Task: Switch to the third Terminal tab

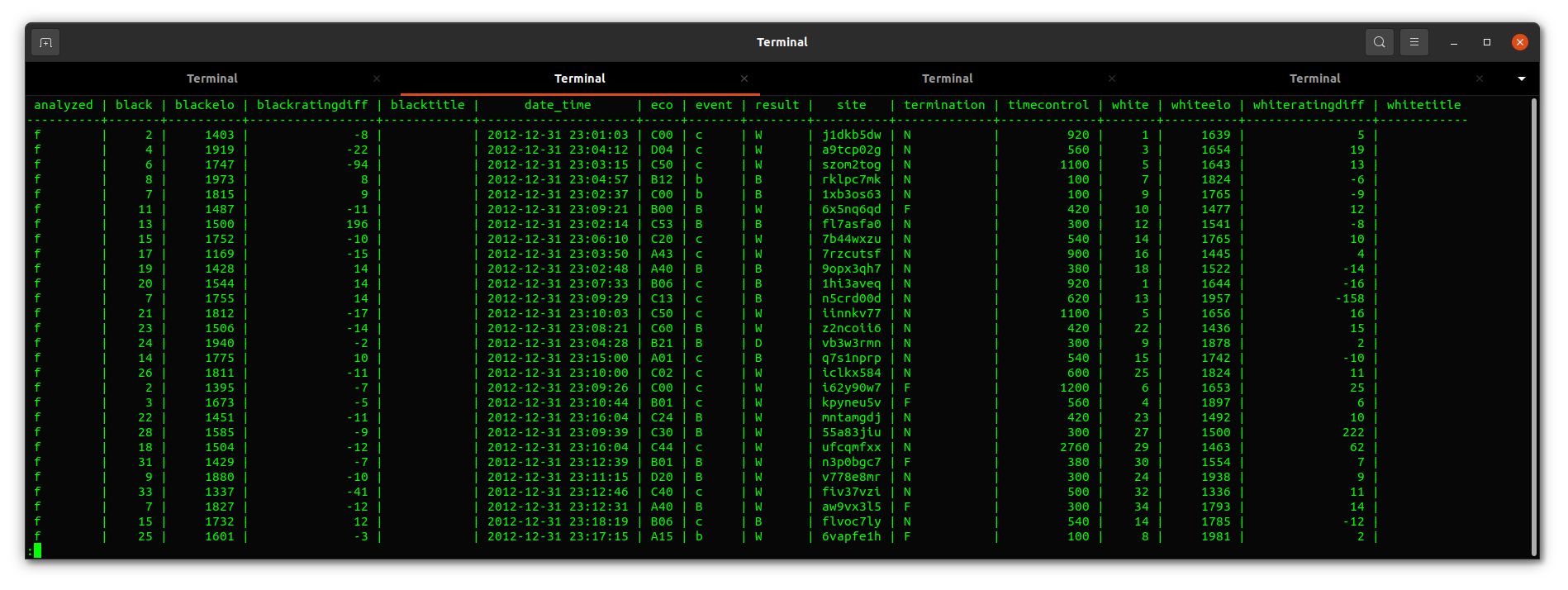Action: 948,79
